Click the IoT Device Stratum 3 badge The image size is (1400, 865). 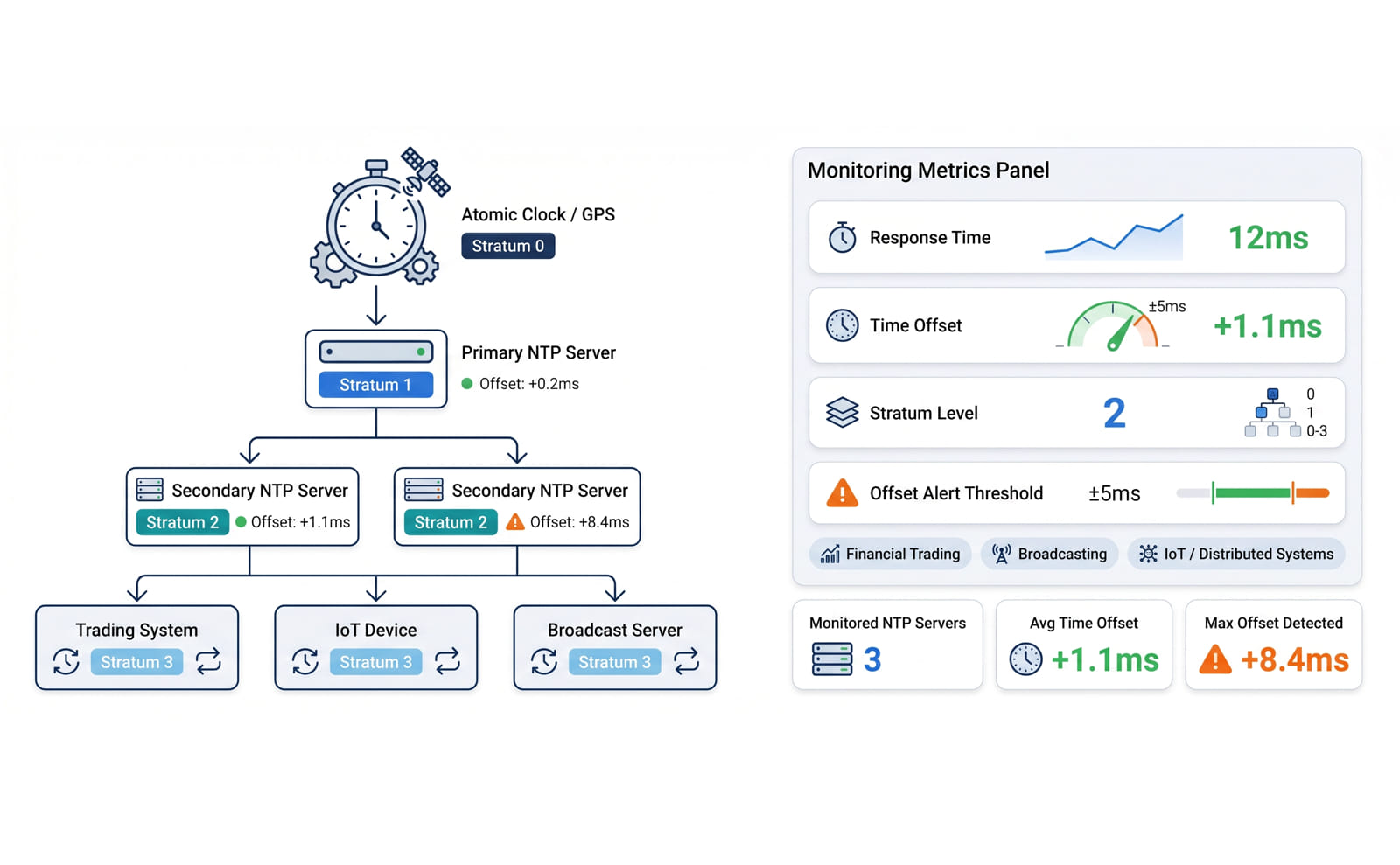375,662
